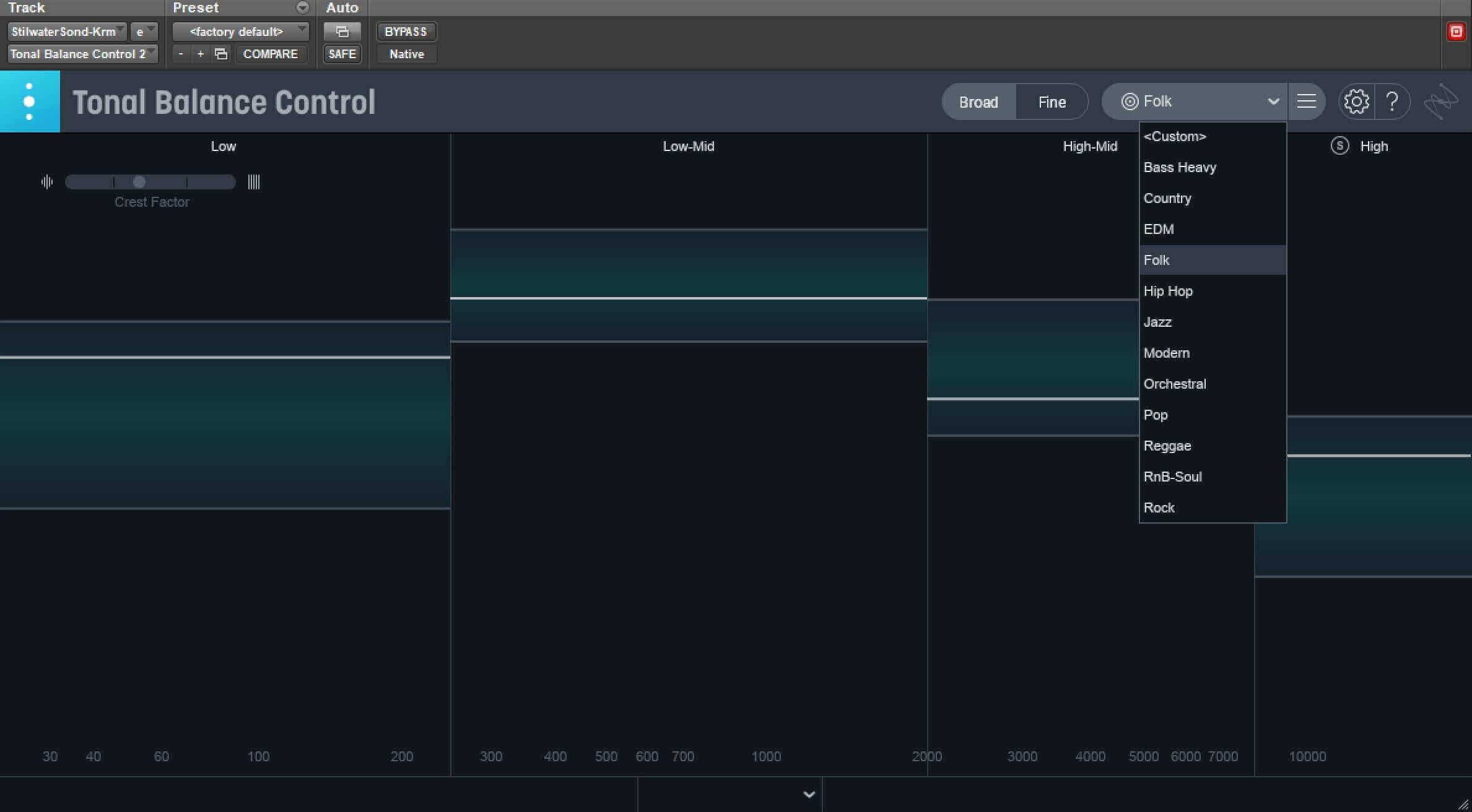Click the target curve circle icon beside Folk
The image size is (1472, 812).
[1130, 101]
